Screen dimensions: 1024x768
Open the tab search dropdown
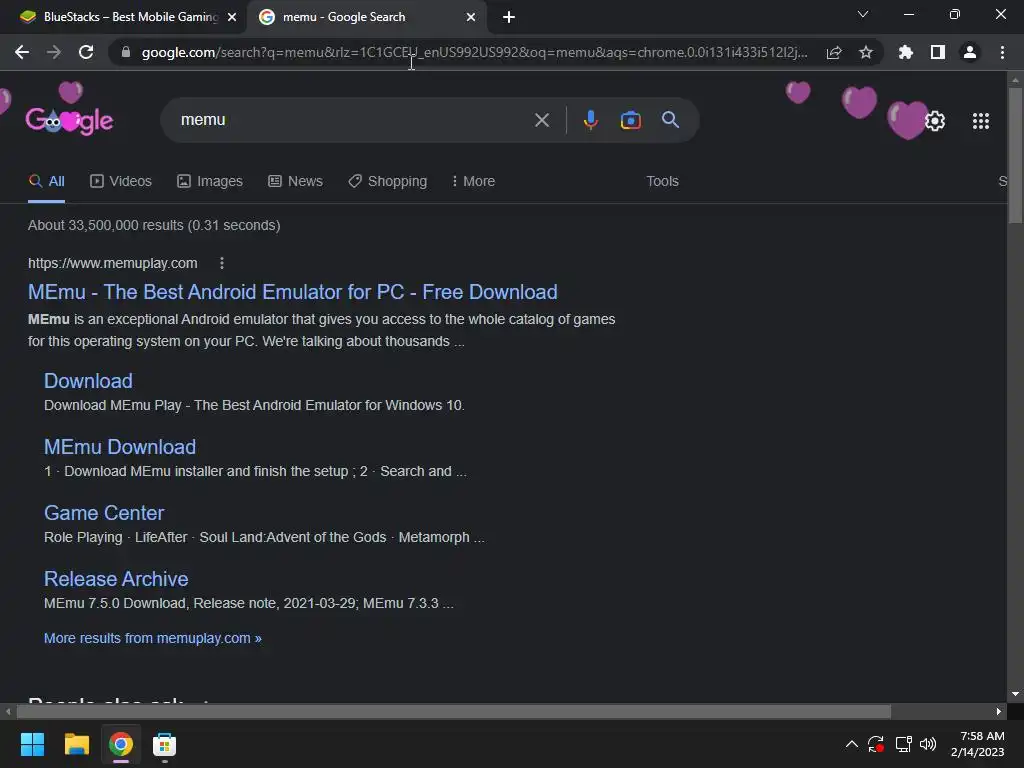[863, 14]
